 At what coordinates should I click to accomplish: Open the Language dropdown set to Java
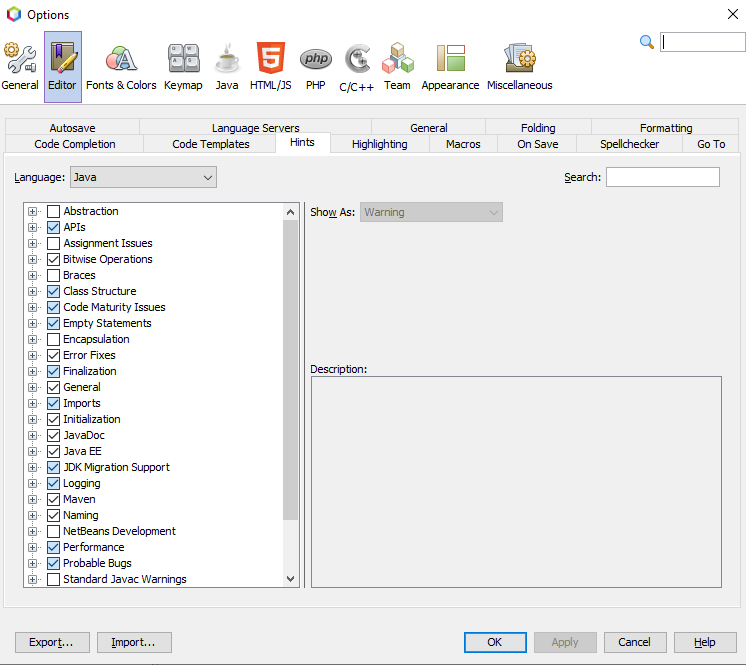point(143,177)
